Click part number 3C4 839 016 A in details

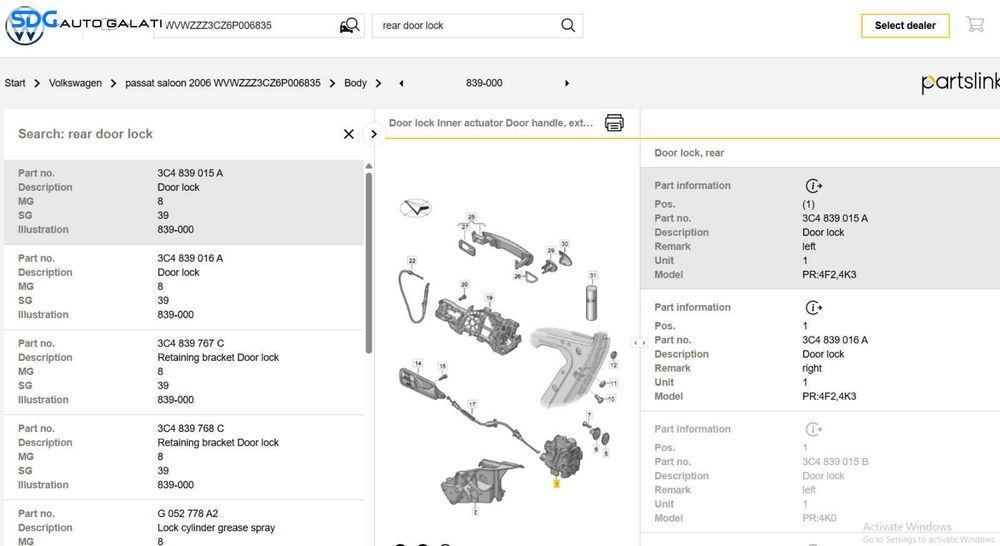pyautogui.click(x=835, y=340)
